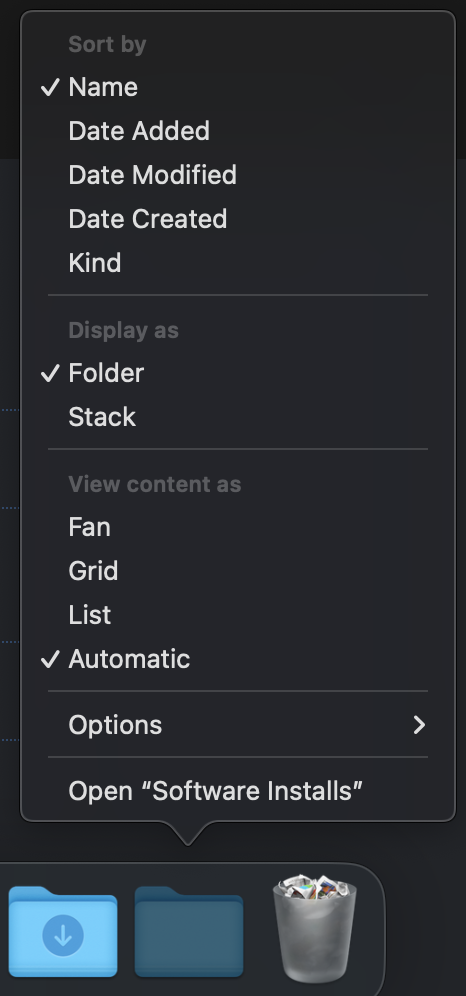View content as Grid
This screenshot has height=996, width=466.
pos(238,570)
